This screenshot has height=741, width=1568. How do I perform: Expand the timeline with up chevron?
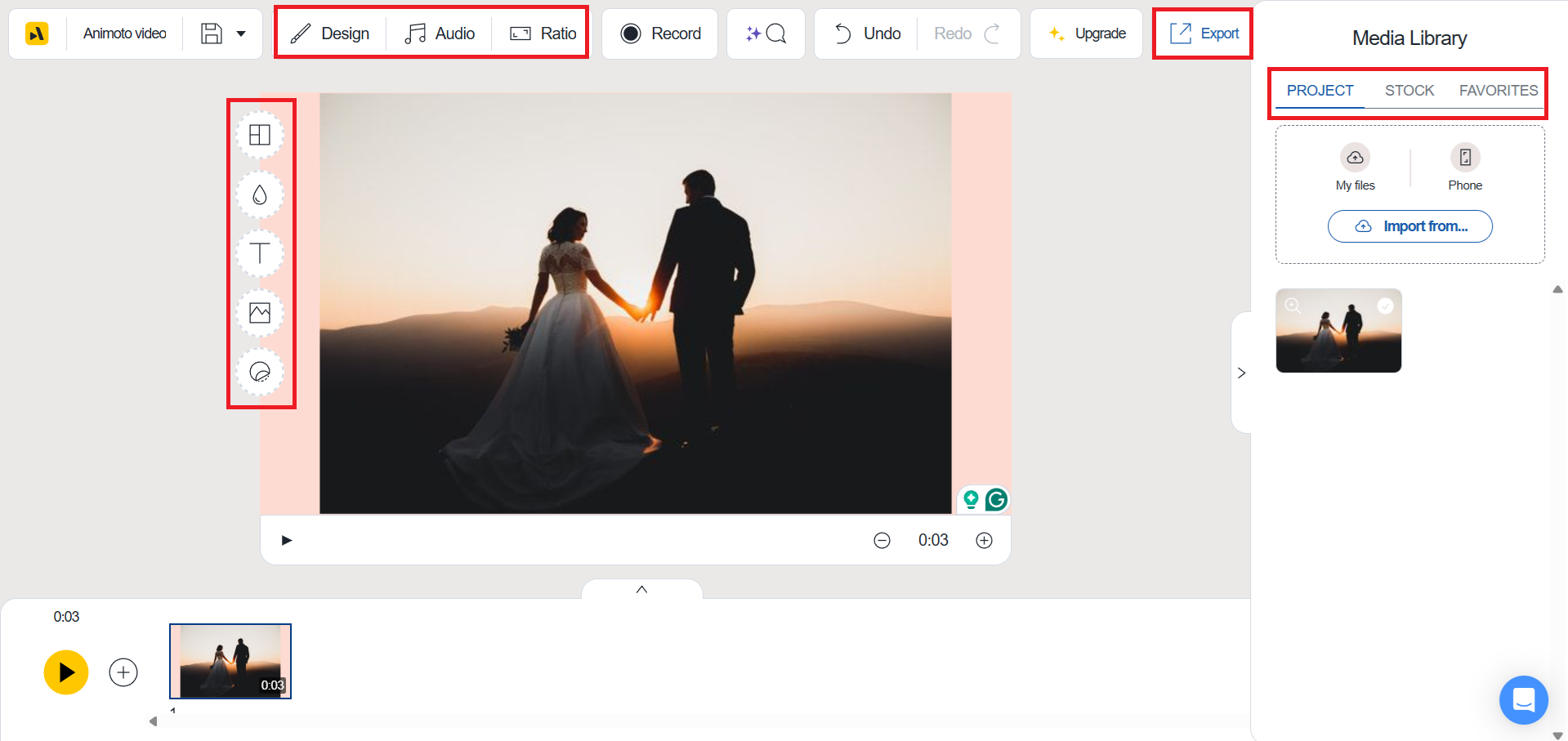pos(641,589)
